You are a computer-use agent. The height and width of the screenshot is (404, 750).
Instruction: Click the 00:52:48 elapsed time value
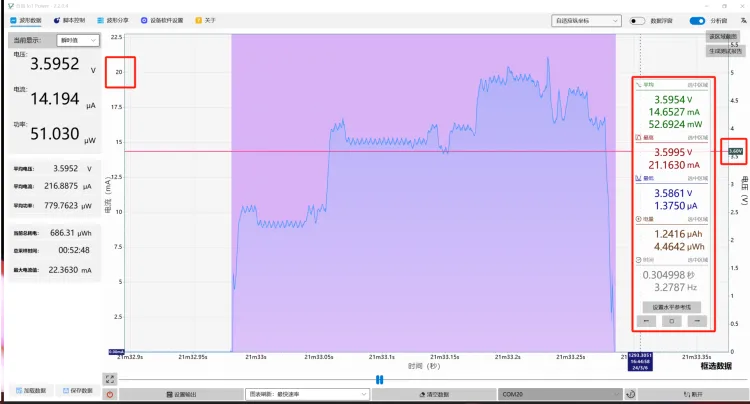[74, 250]
